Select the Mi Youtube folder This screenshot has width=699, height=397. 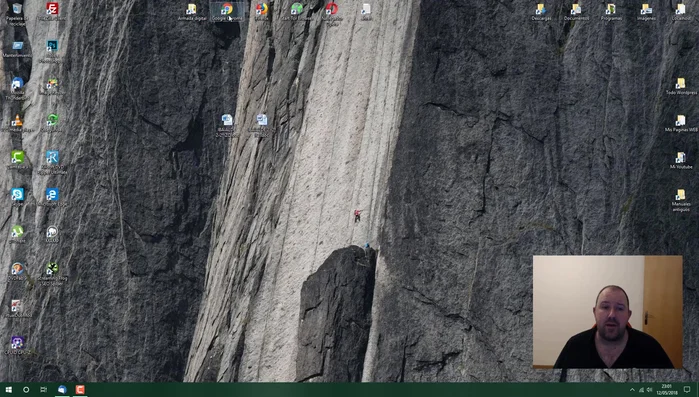tap(681, 160)
